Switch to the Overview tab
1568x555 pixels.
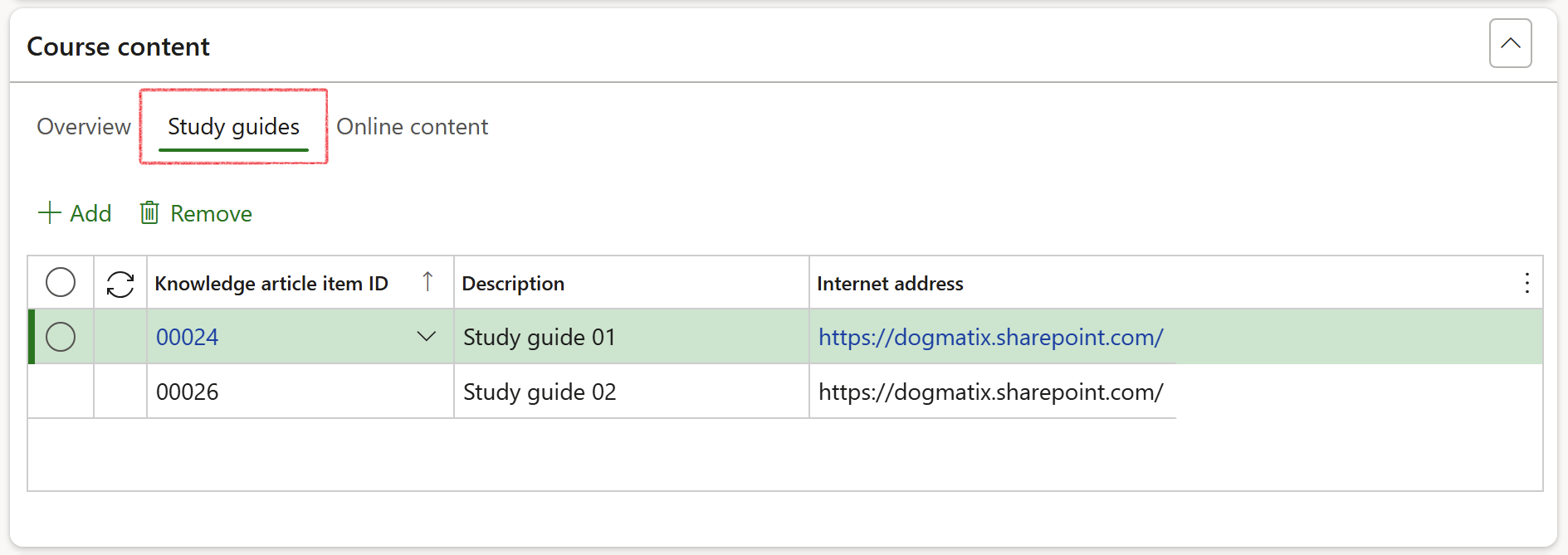[84, 127]
